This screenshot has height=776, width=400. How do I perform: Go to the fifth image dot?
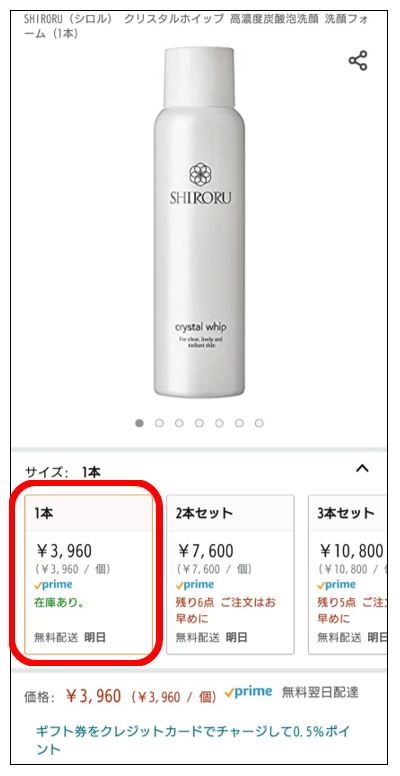(219, 423)
